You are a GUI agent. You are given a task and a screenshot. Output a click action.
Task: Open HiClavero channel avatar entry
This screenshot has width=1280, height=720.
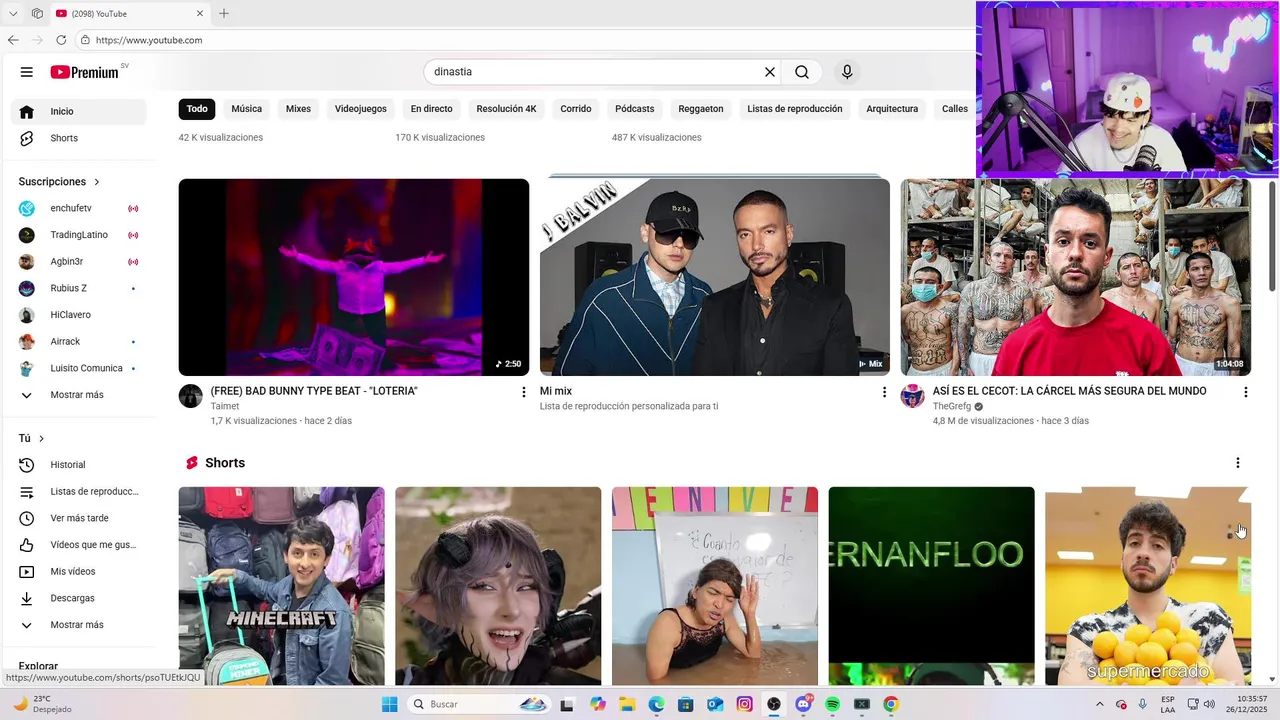pyautogui.click(x=78, y=315)
